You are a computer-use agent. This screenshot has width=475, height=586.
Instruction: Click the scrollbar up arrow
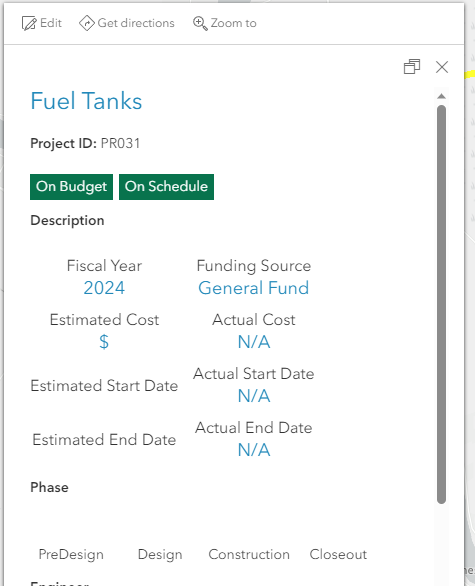pyautogui.click(x=441, y=96)
